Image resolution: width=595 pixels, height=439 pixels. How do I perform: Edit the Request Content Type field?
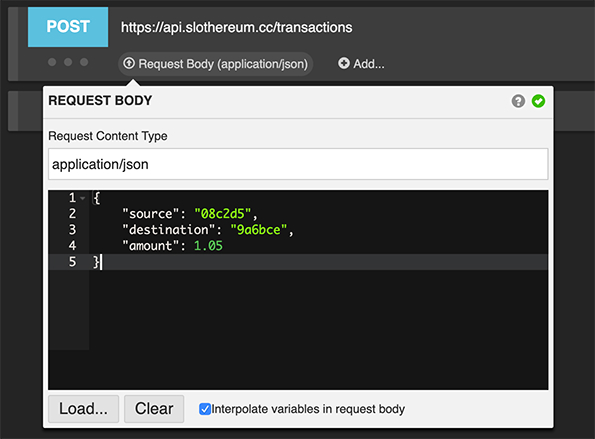pyautogui.click(x=298, y=164)
